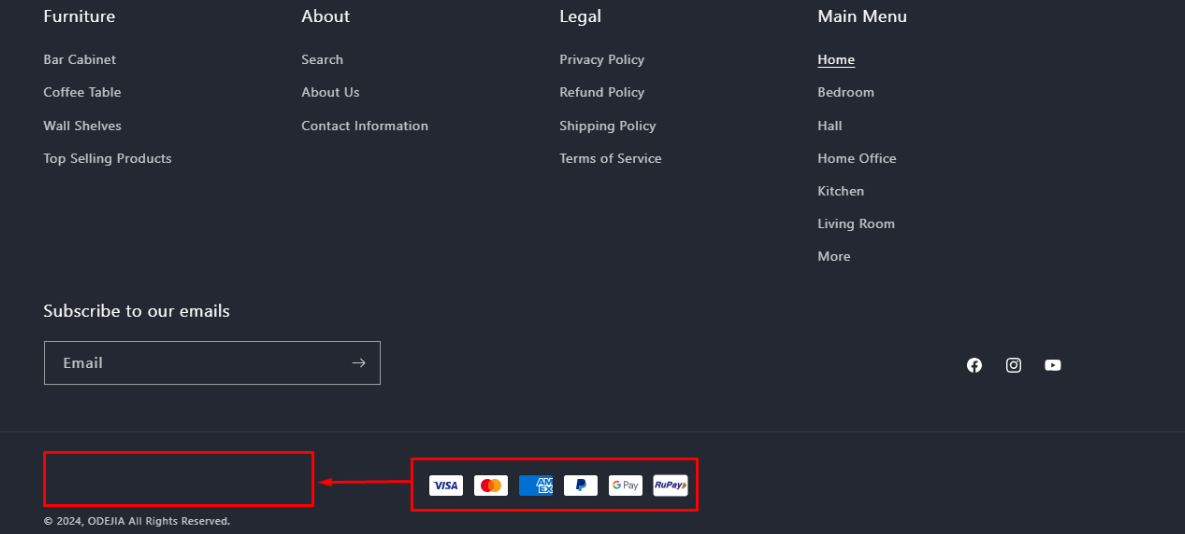This screenshot has height=534, width=1185.
Task: Open the Bar Cabinet link
Action: pos(79,60)
